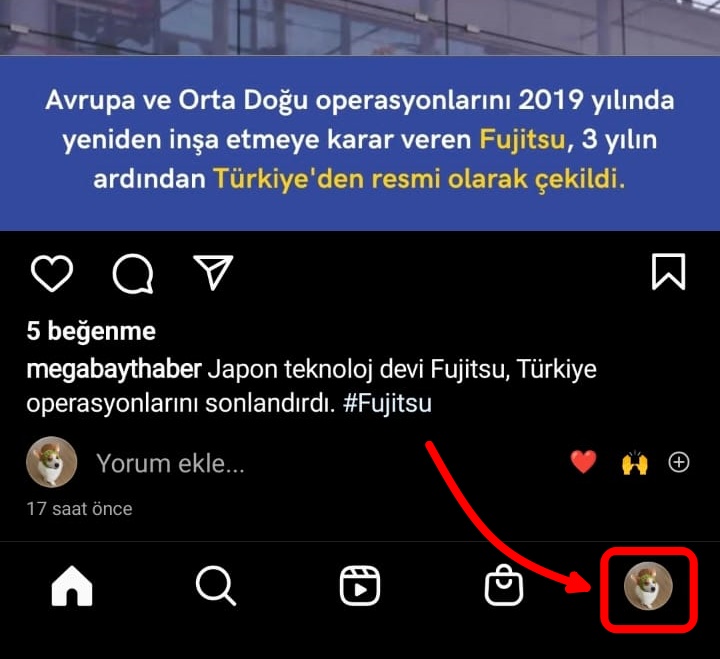Open the profile tab avatar in navigation bar

tap(648, 586)
